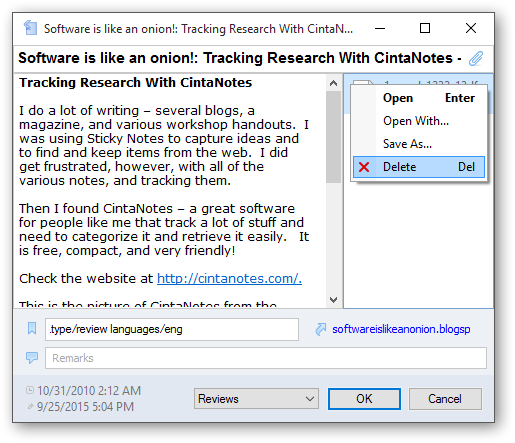Click the modified-time pencil icon

point(30,406)
